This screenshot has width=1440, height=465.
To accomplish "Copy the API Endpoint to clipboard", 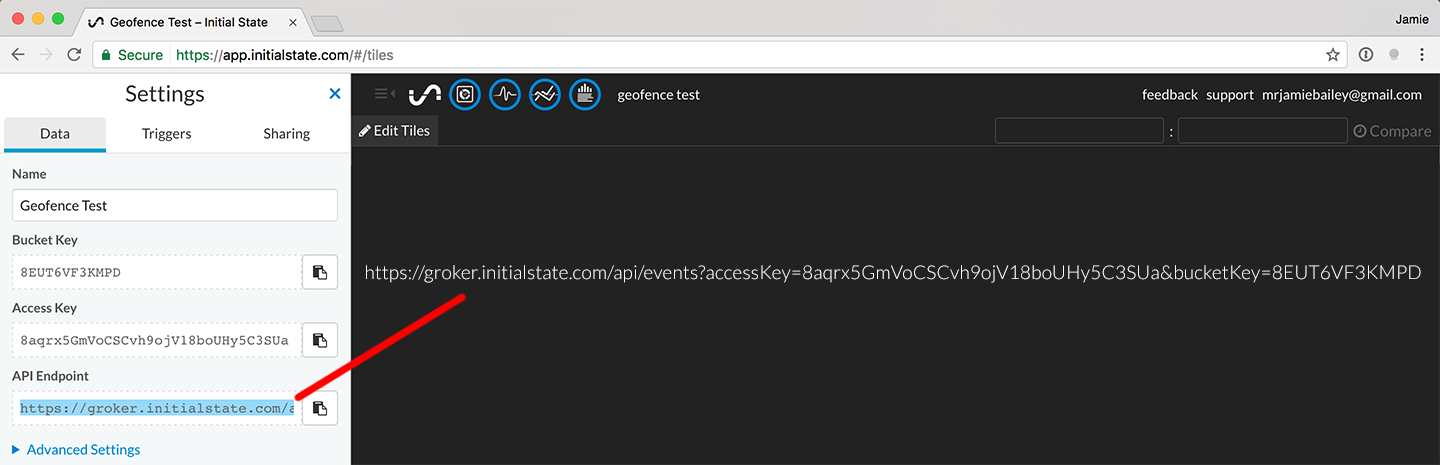I will click(x=320, y=408).
